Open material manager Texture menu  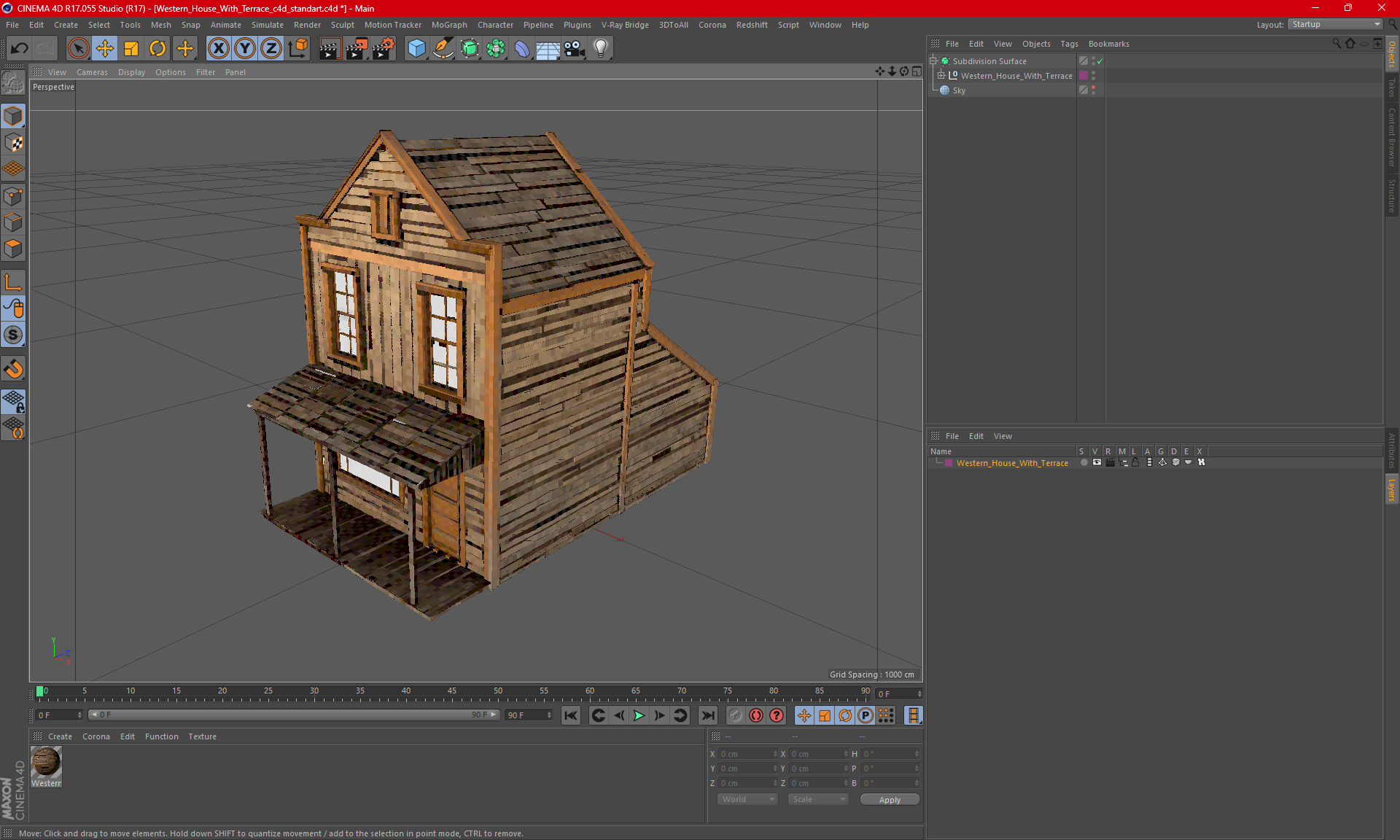(202, 736)
